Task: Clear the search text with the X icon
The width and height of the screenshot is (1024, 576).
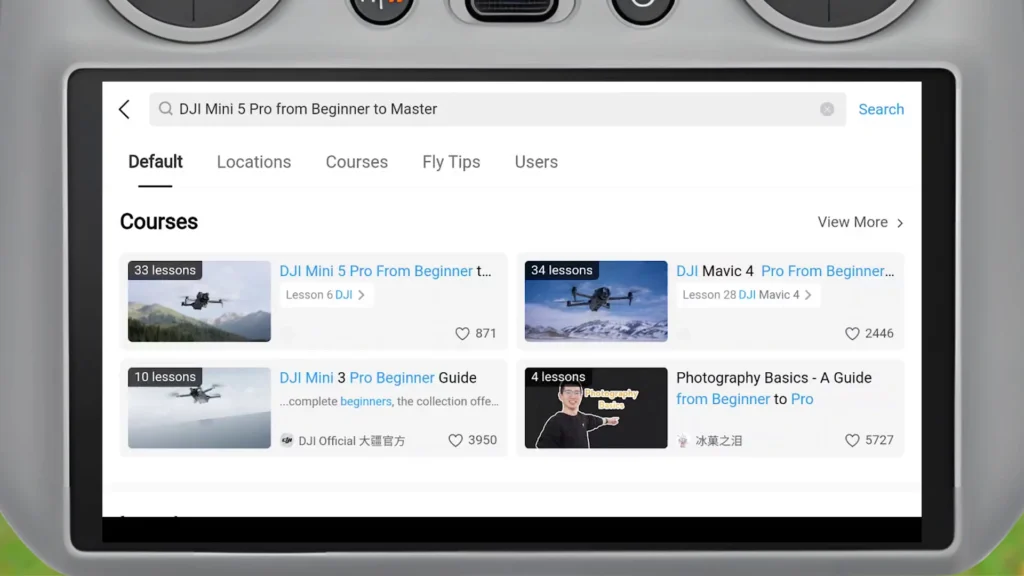Action: [826, 109]
